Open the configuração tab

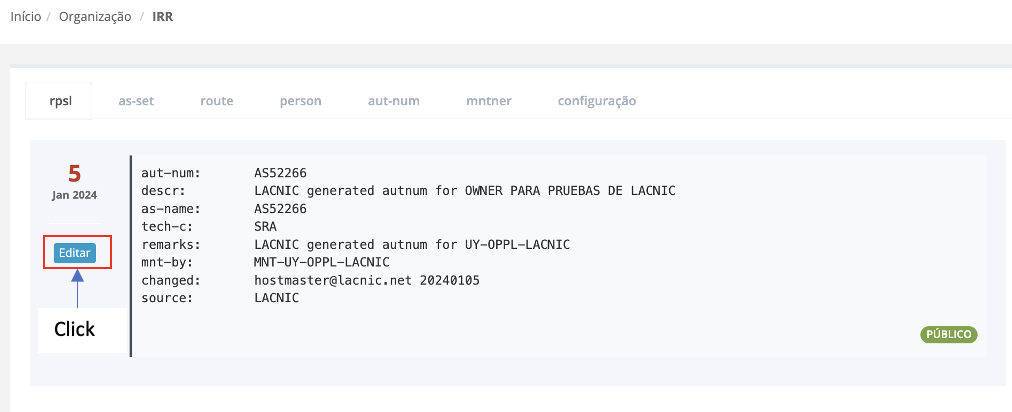point(596,101)
